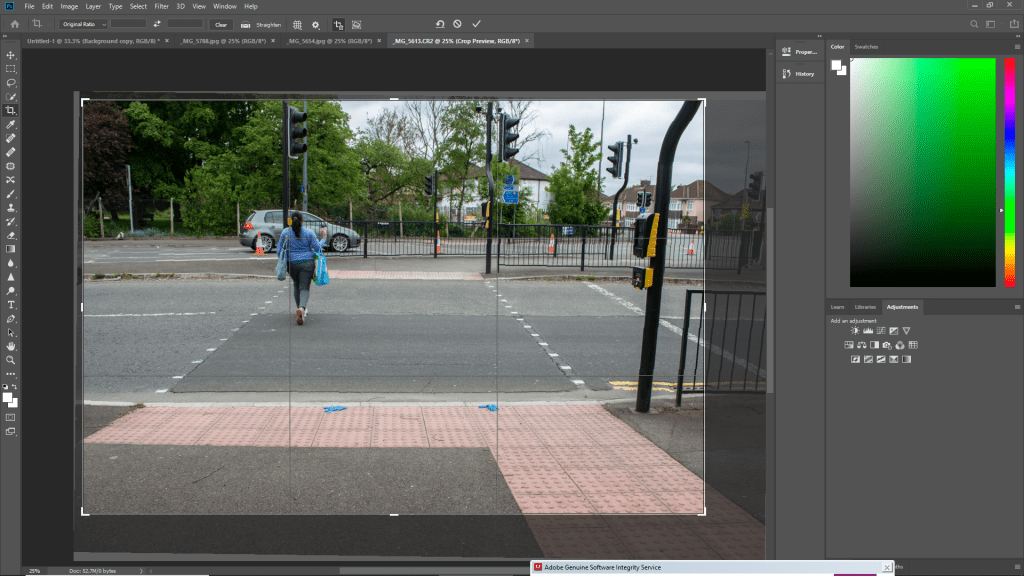Open the Filter menu
This screenshot has height=576, width=1024.
pyautogui.click(x=161, y=6)
